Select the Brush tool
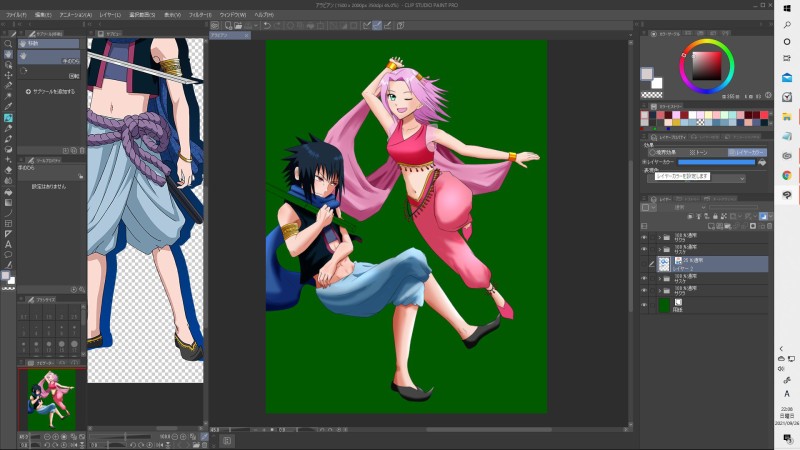Image resolution: width=800 pixels, height=450 pixels. 8,139
